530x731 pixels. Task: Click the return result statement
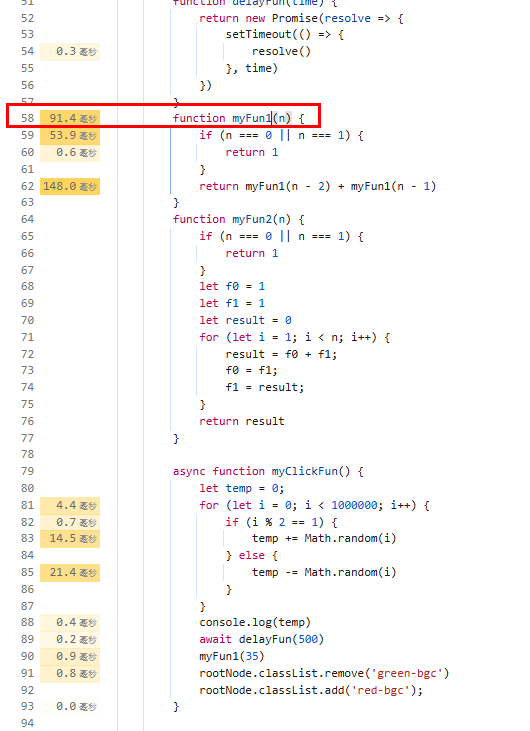click(242, 421)
